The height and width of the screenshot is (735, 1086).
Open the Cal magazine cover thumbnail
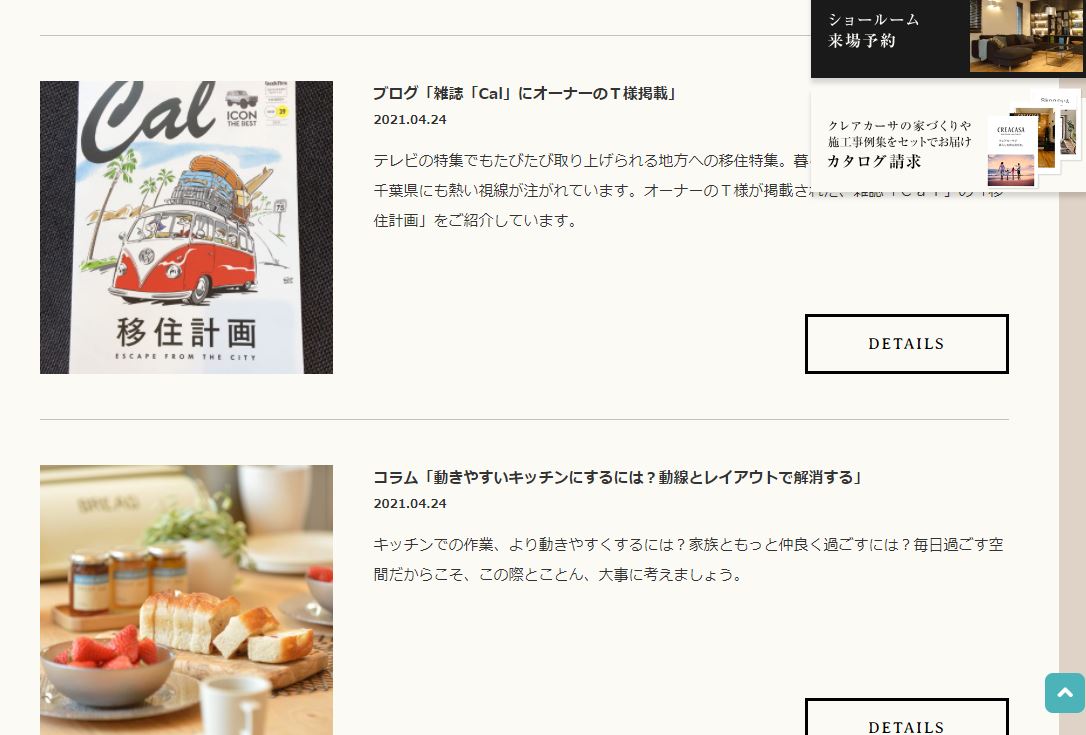tap(186, 227)
